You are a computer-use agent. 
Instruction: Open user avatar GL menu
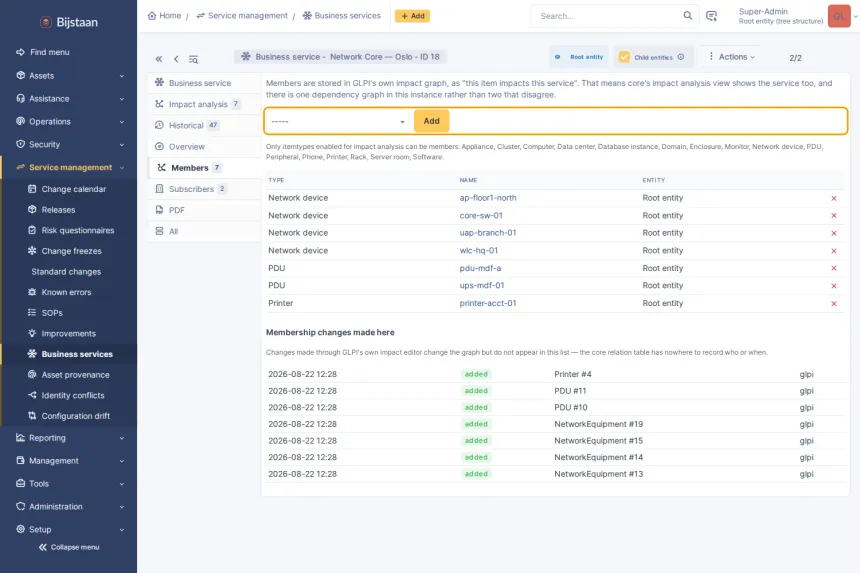(839, 16)
